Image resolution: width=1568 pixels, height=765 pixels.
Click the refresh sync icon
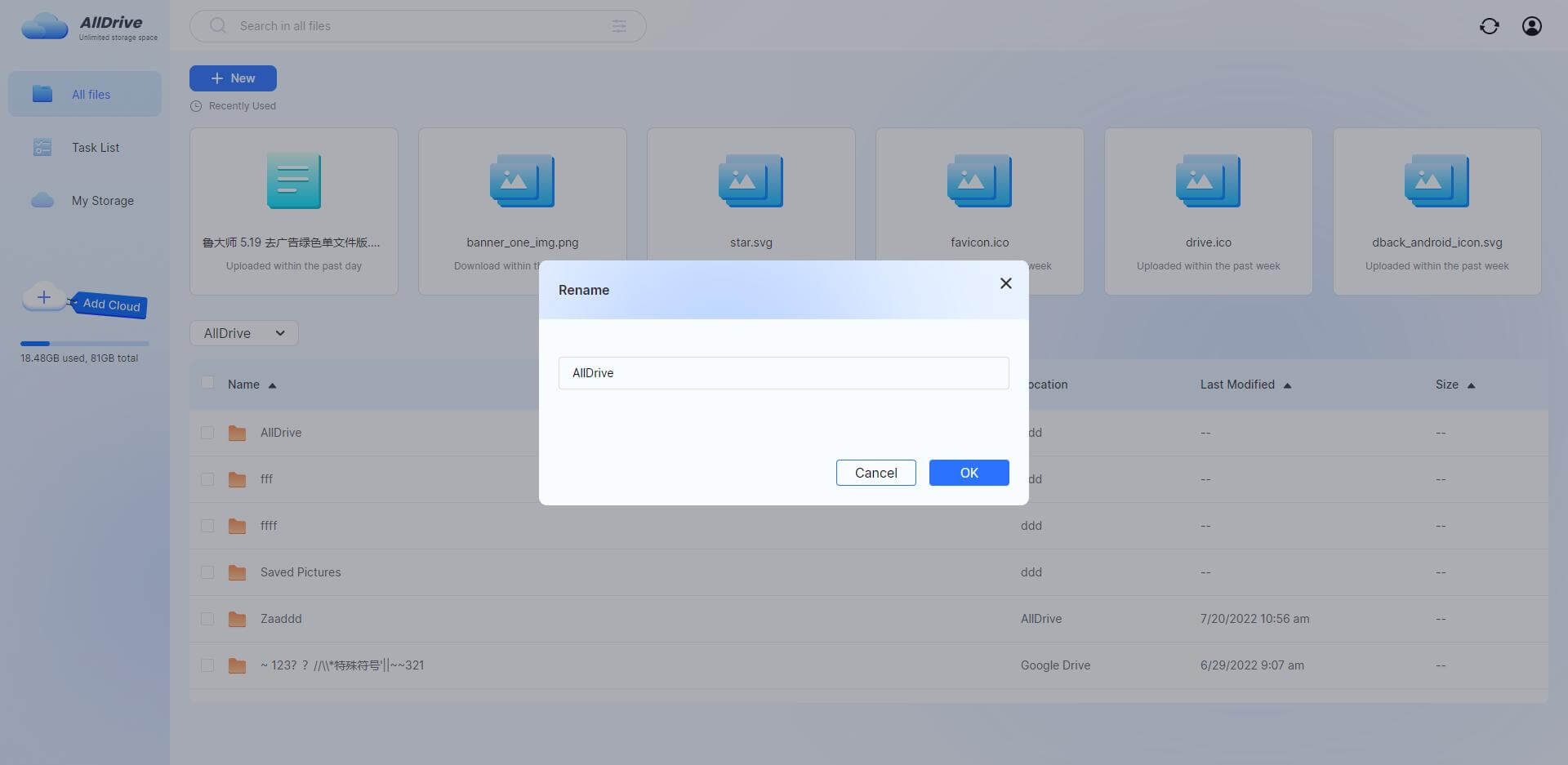tap(1489, 26)
